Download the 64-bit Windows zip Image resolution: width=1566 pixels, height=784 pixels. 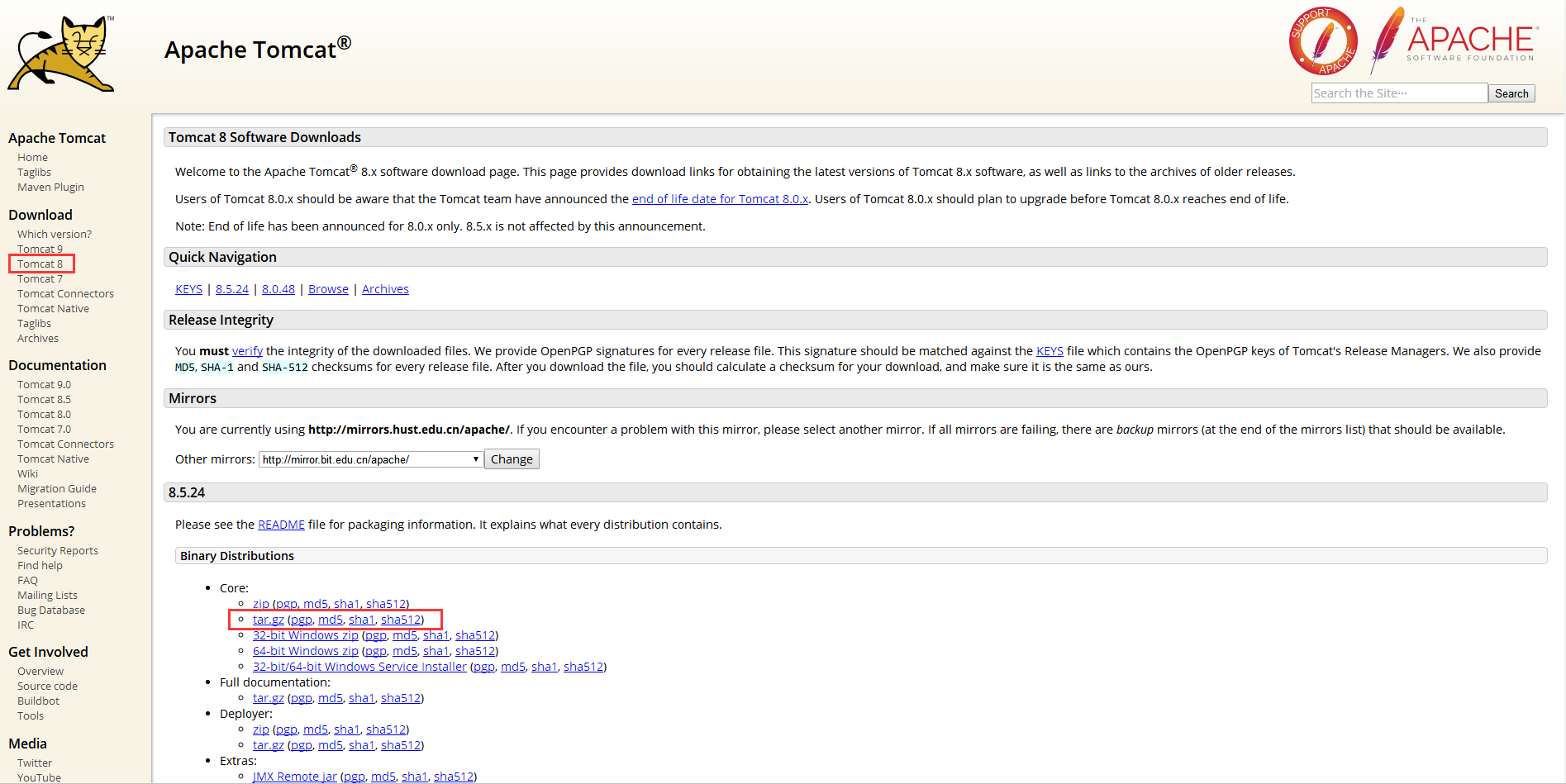306,651
